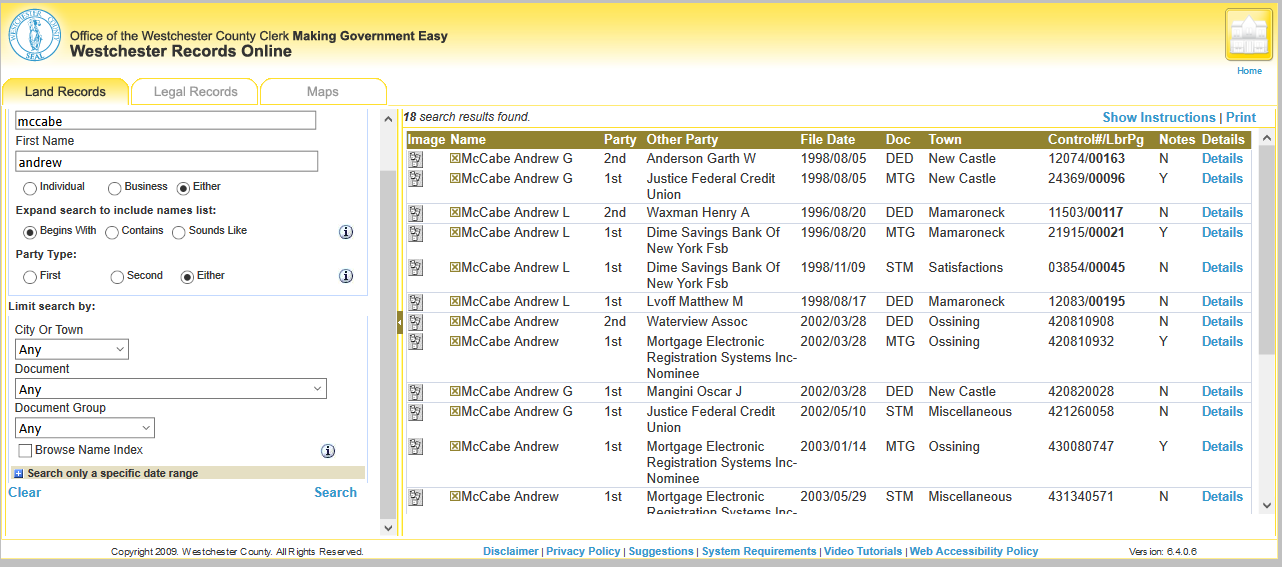The image size is (1282, 567).
Task: Open Details for Waterview Assoc row
Action: (1222, 321)
